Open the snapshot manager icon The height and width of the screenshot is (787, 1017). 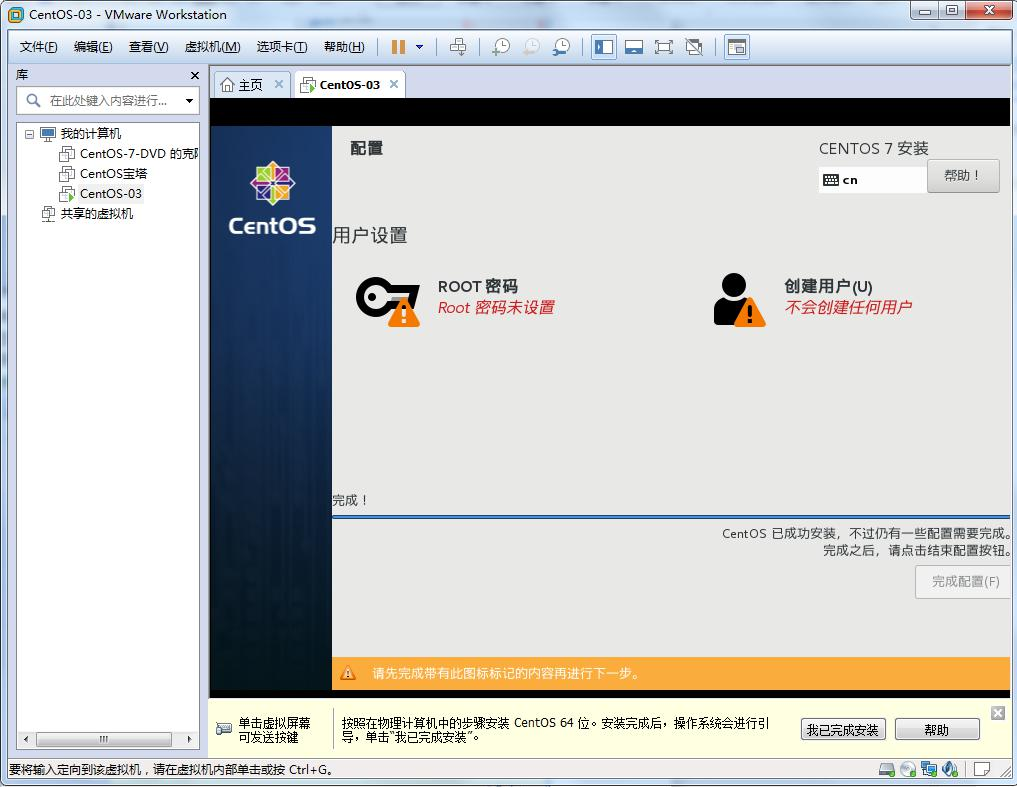(x=562, y=47)
